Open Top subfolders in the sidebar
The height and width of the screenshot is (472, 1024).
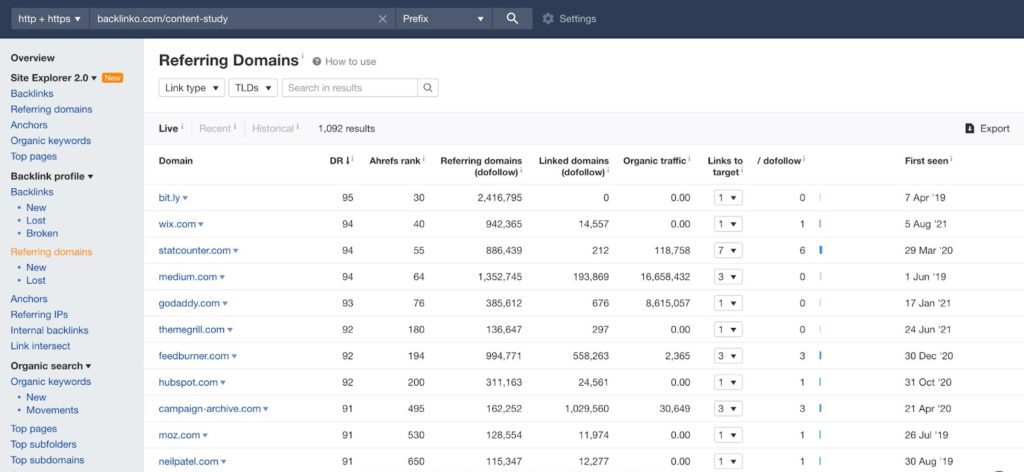[43, 445]
